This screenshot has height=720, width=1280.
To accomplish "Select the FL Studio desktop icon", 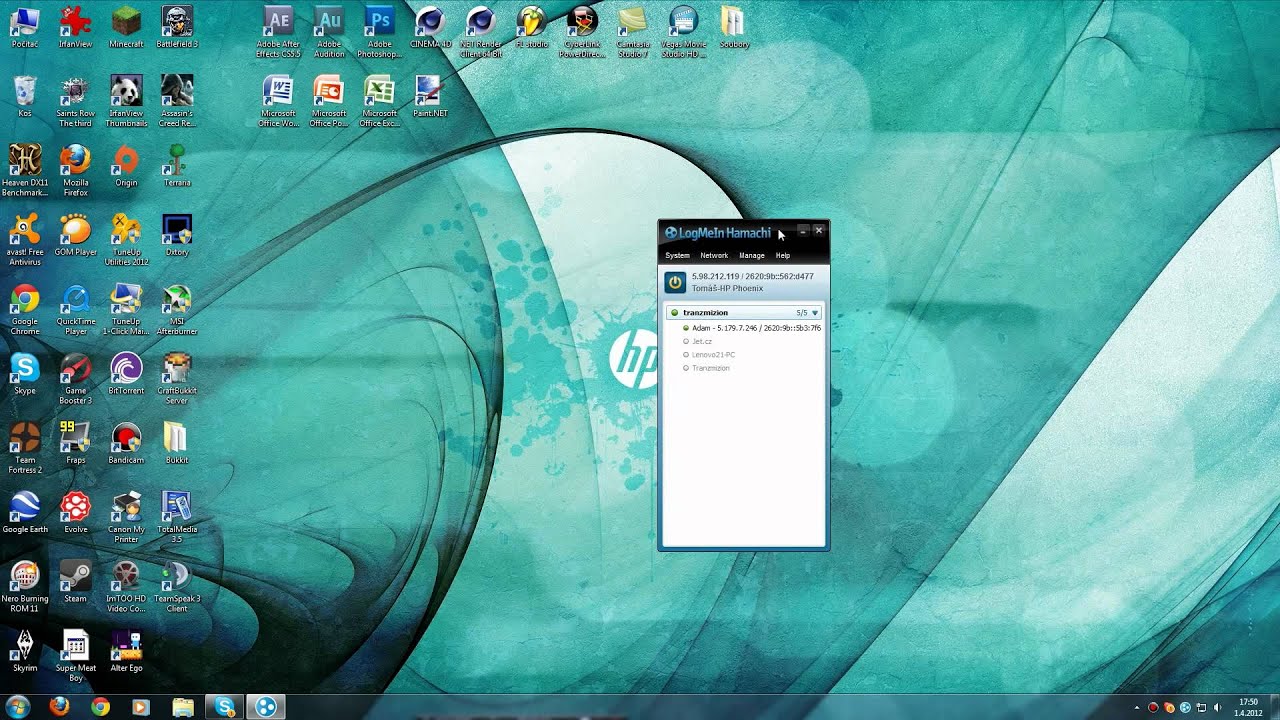I will pyautogui.click(x=531, y=27).
